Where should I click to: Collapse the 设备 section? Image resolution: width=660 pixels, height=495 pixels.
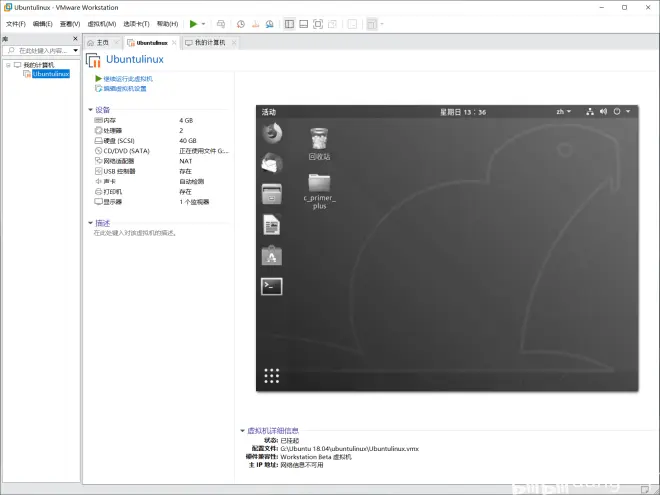point(90,110)
